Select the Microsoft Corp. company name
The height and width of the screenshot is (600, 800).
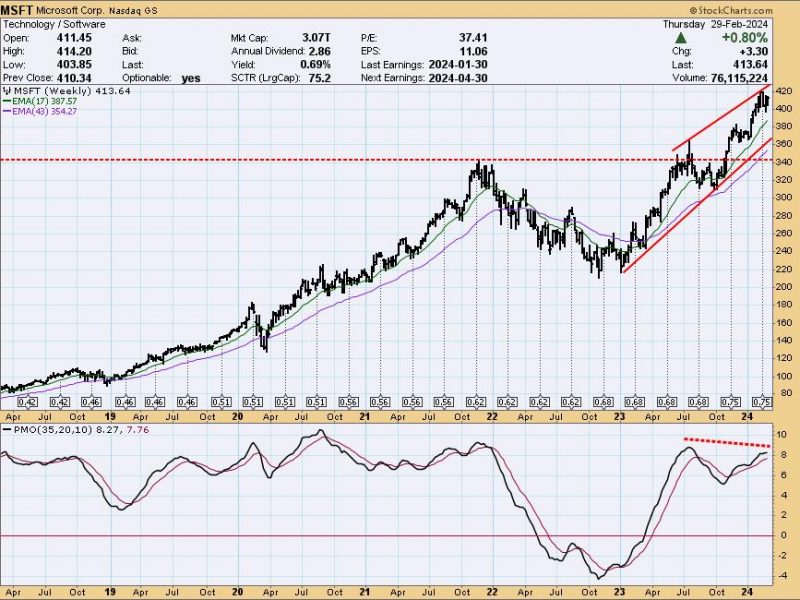(x=72, y=10)
